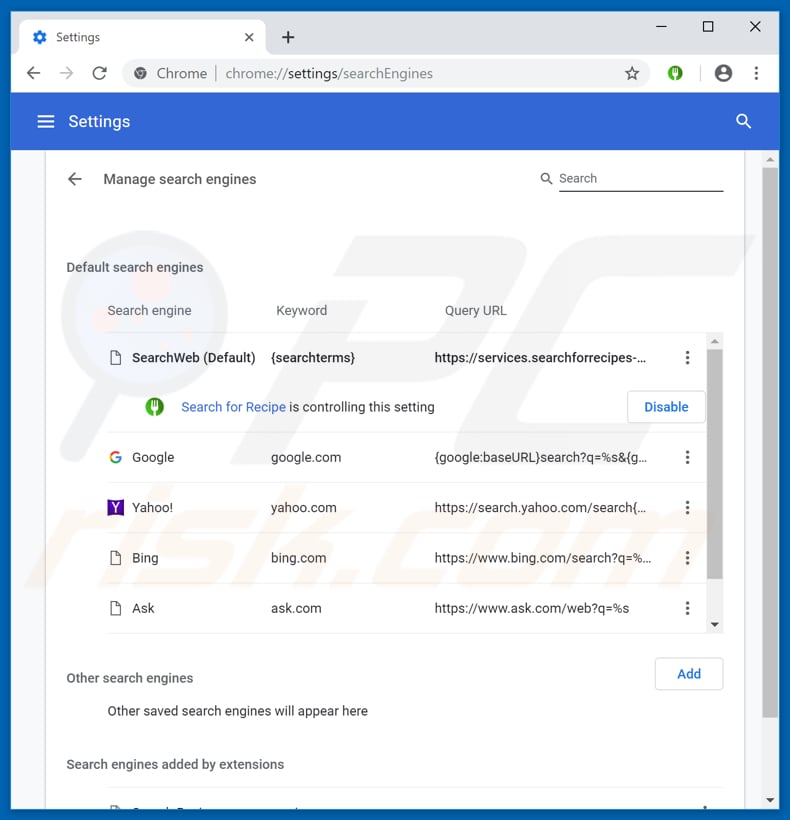
Task: Open the Search for Recipe extension link
Action: coord(233,407)
